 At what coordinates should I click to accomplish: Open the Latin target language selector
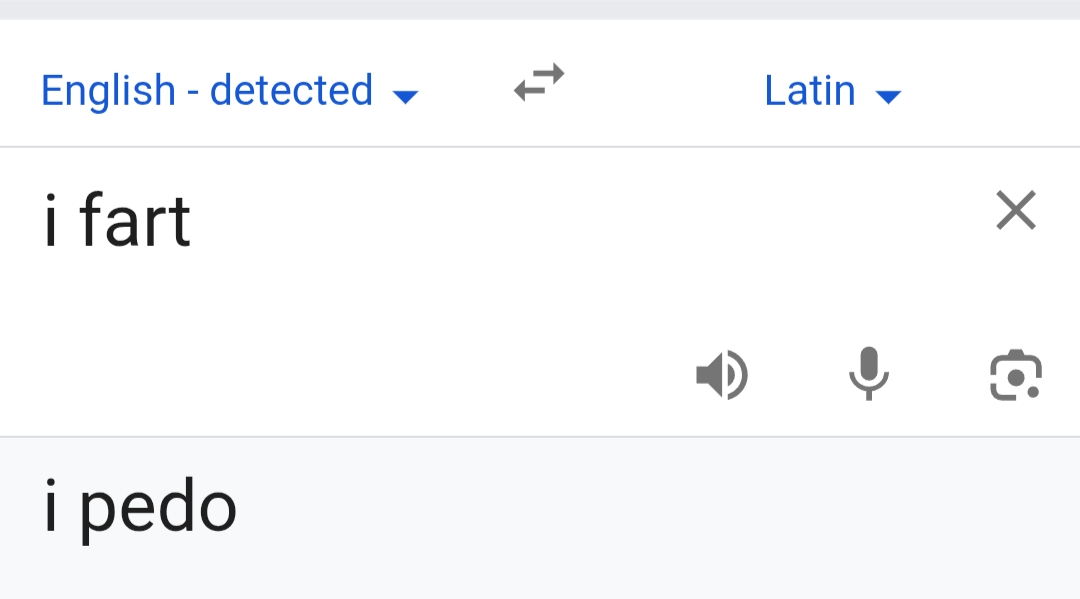click(810, 91)
